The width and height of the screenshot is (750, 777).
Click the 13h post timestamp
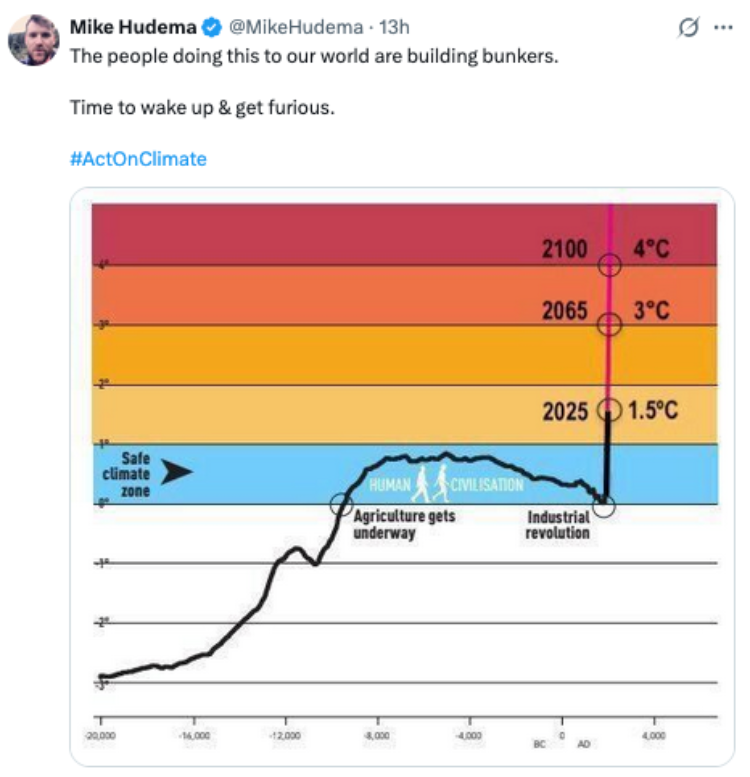394,27
